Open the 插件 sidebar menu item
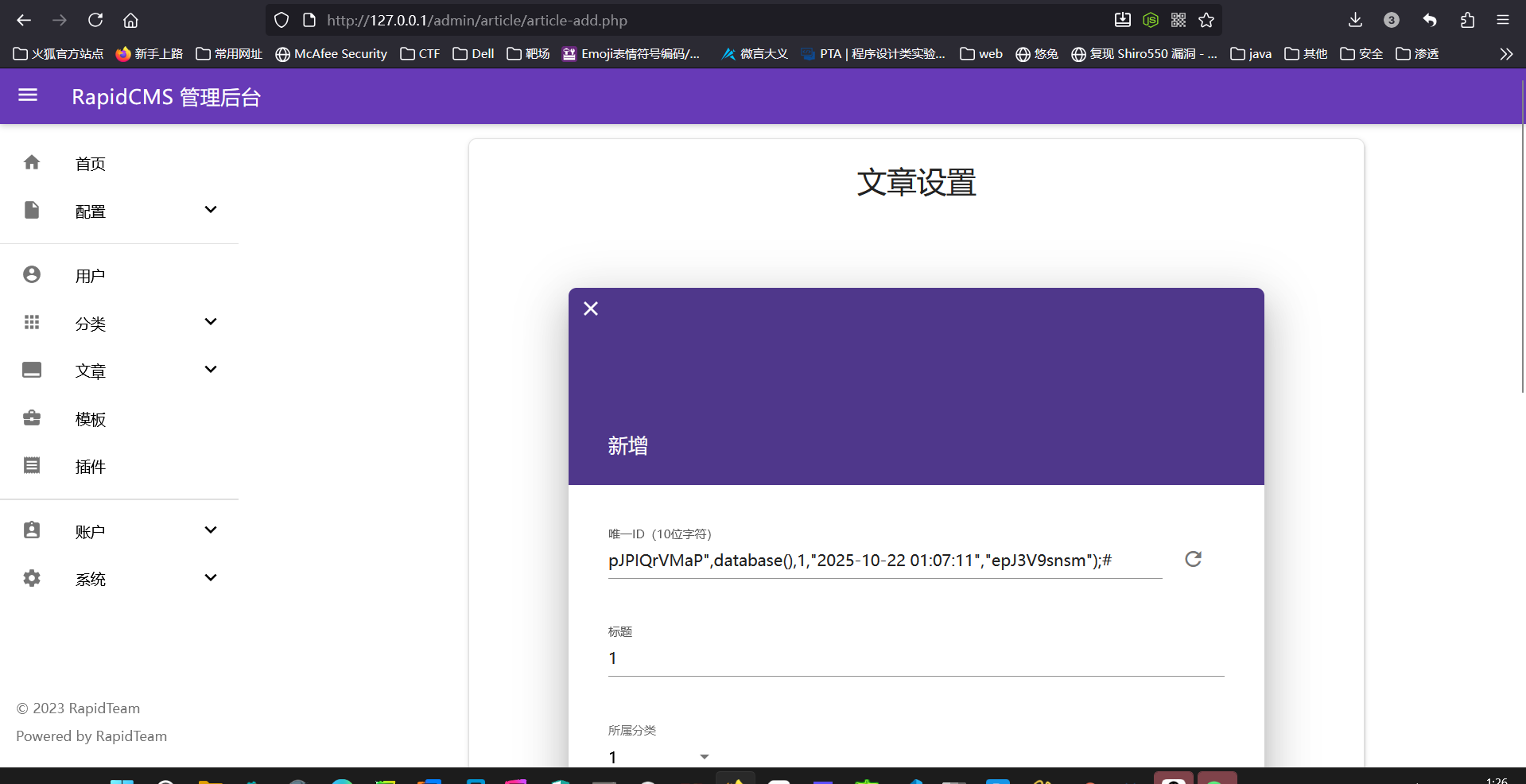Viewport: 1526px width, 784px height. [x=91, y=467]
